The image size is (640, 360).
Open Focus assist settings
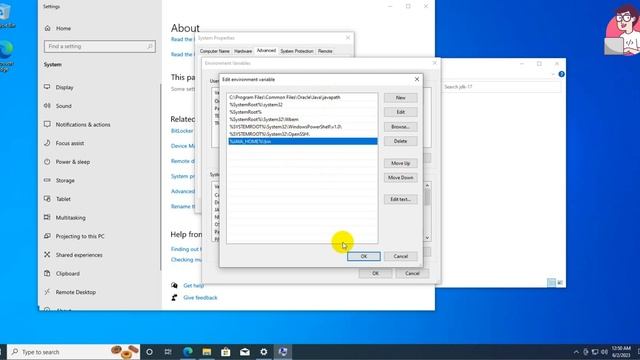click(70, 143)
